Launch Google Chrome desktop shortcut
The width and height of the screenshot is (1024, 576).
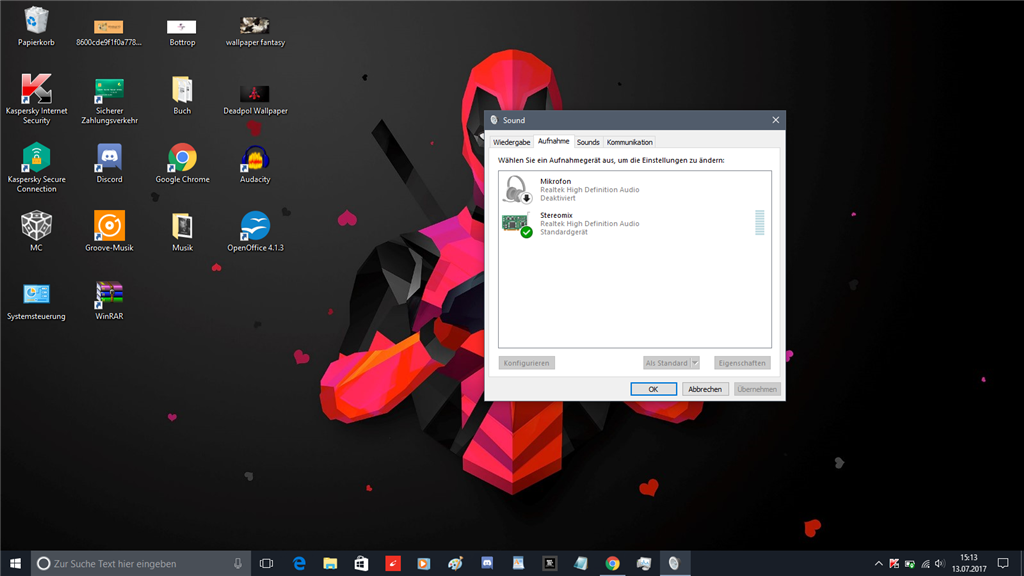[182, 163]
